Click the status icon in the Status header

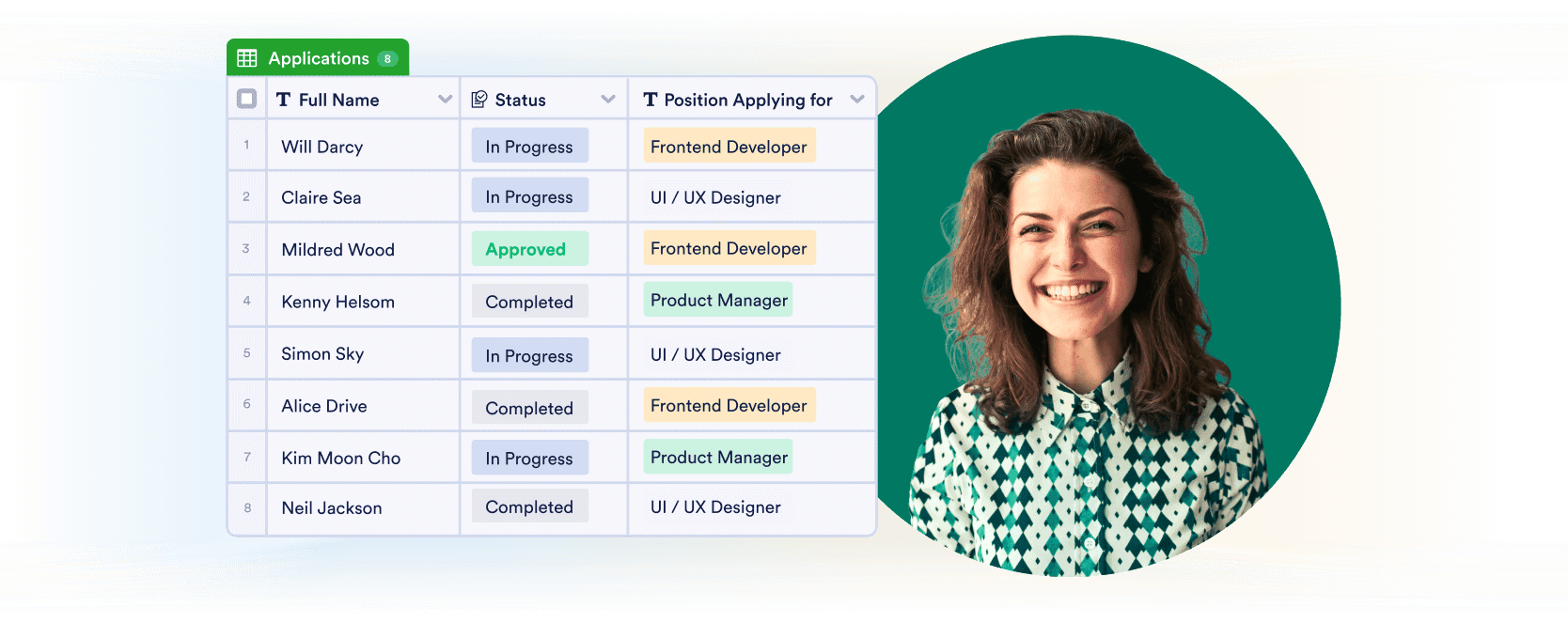(479, 100)
